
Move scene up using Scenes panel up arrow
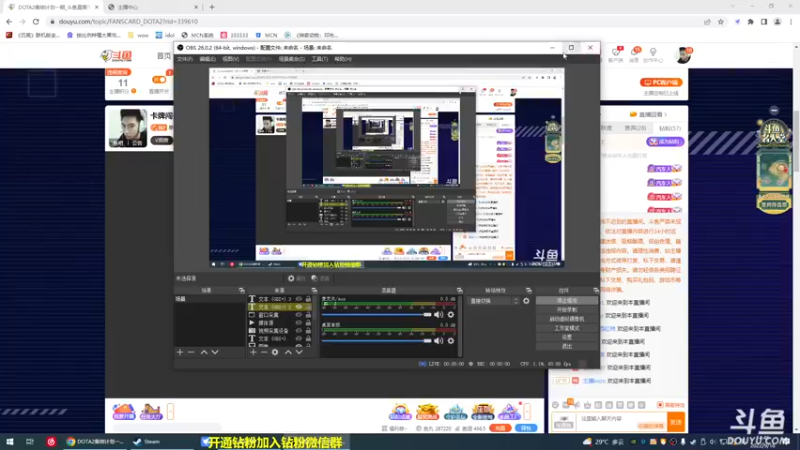(204, 352)
